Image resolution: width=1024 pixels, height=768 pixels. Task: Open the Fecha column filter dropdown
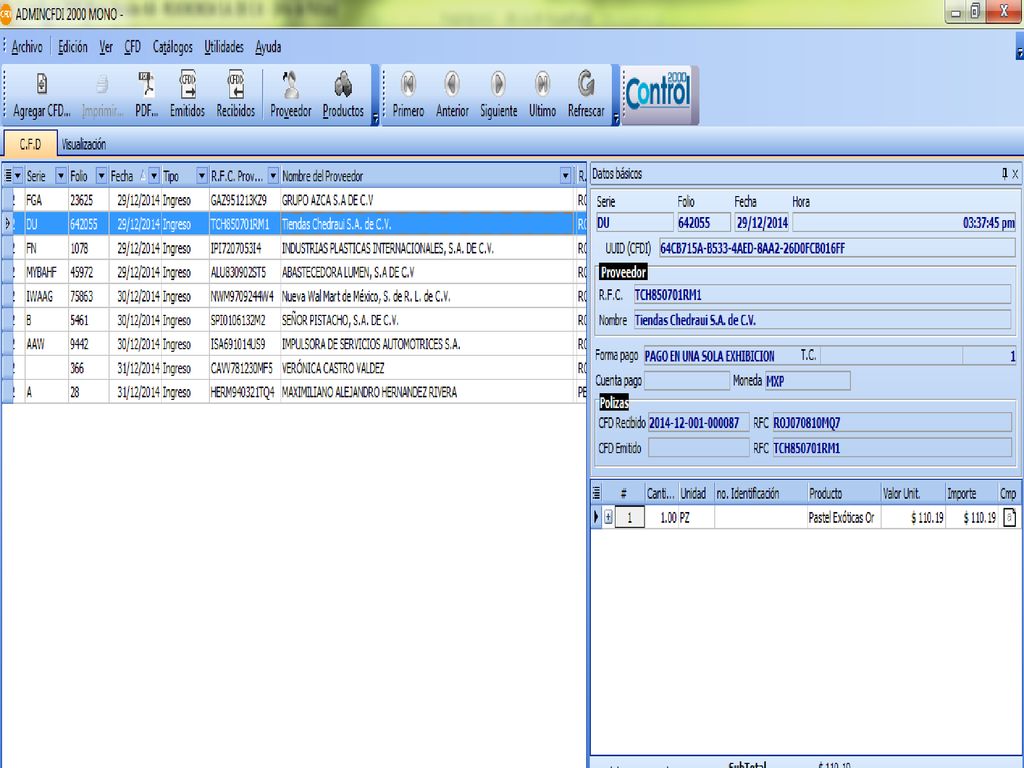click(154, 176)
